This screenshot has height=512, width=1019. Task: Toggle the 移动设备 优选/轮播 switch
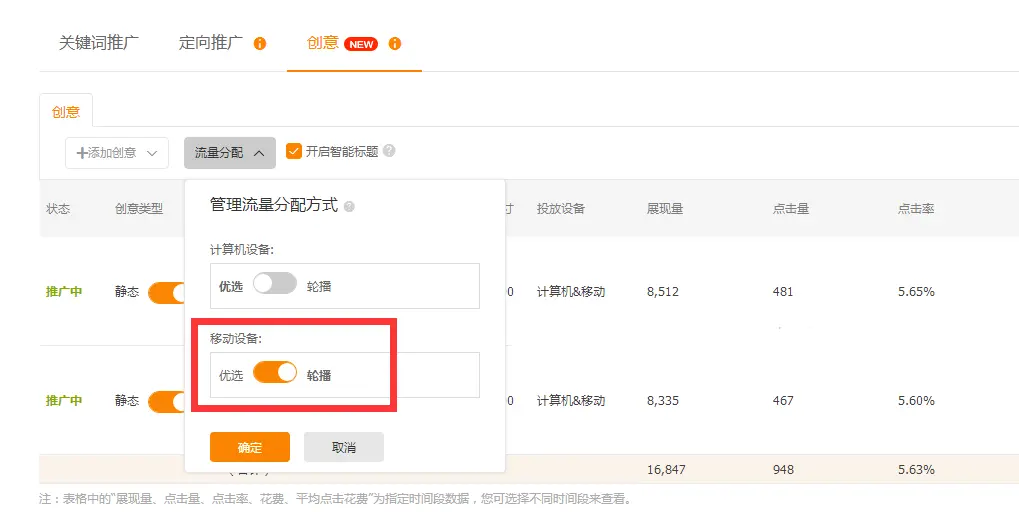coord(275,373)
